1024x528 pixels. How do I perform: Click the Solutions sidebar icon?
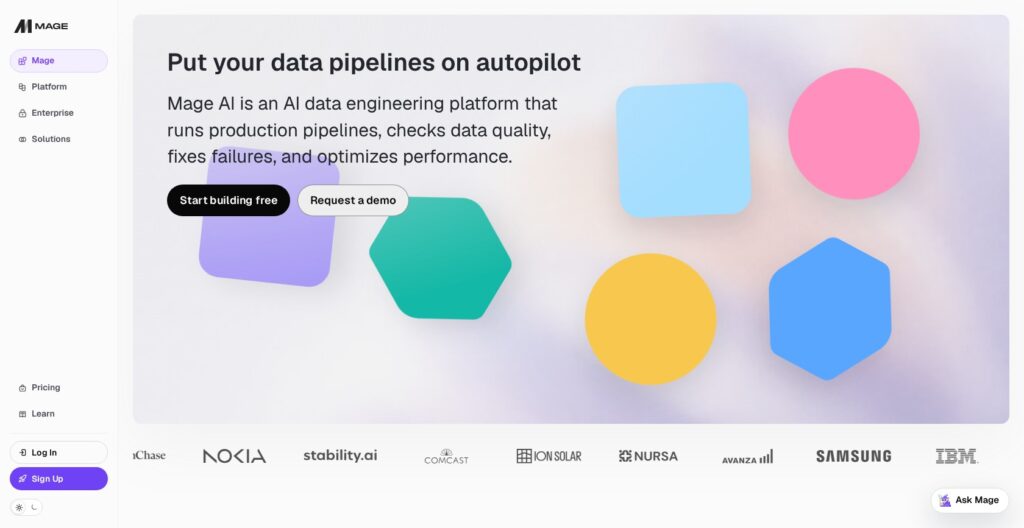click(x=22, y=139)
